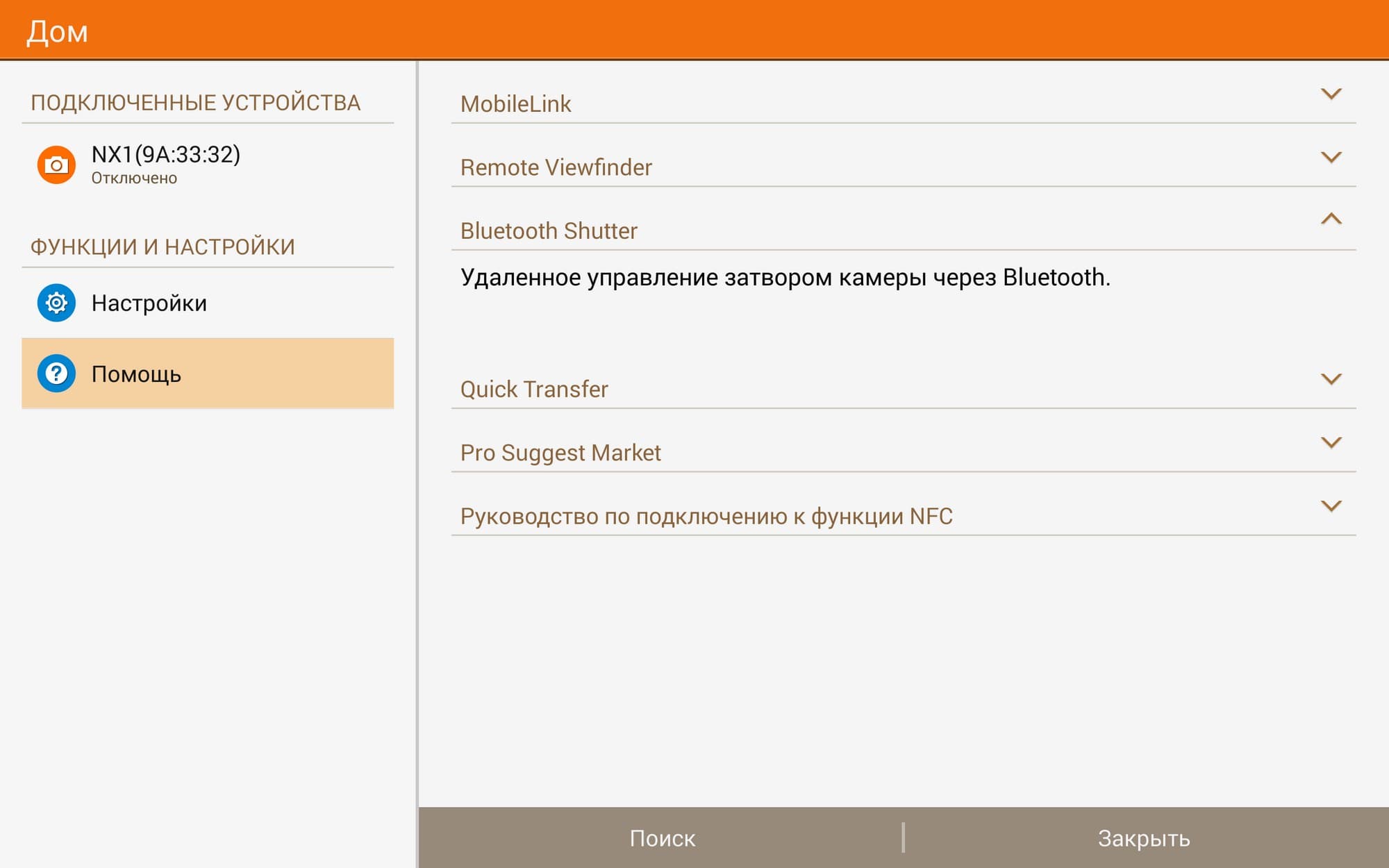Expand the NFC connection guide chevron
Screen dimensions: 1389x868
pos(1330,506)
